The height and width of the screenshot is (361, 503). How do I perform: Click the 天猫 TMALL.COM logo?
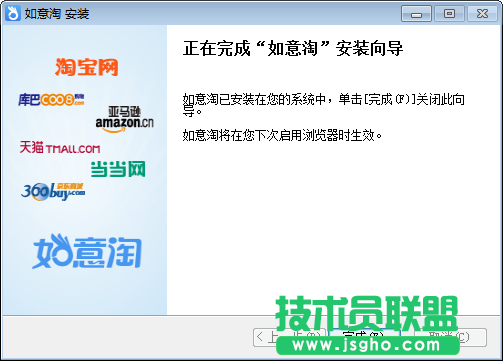[60, 147]
